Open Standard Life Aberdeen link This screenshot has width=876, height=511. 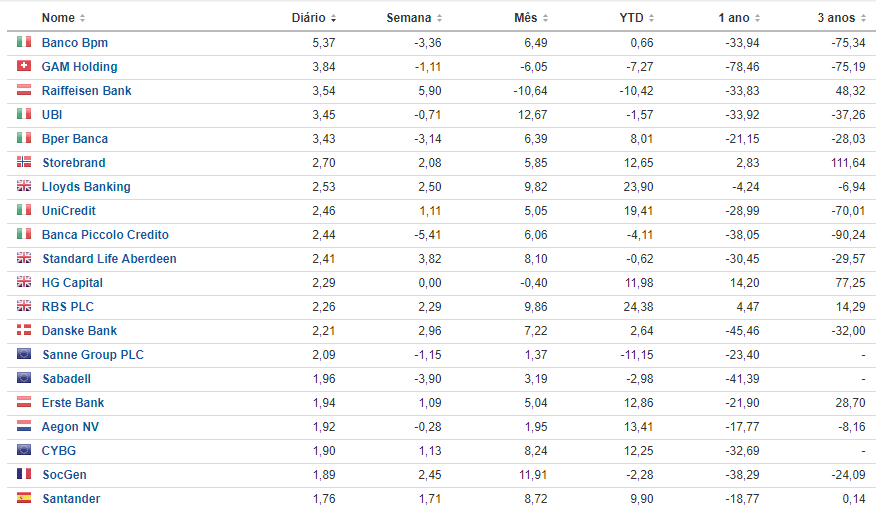(110, 259)
